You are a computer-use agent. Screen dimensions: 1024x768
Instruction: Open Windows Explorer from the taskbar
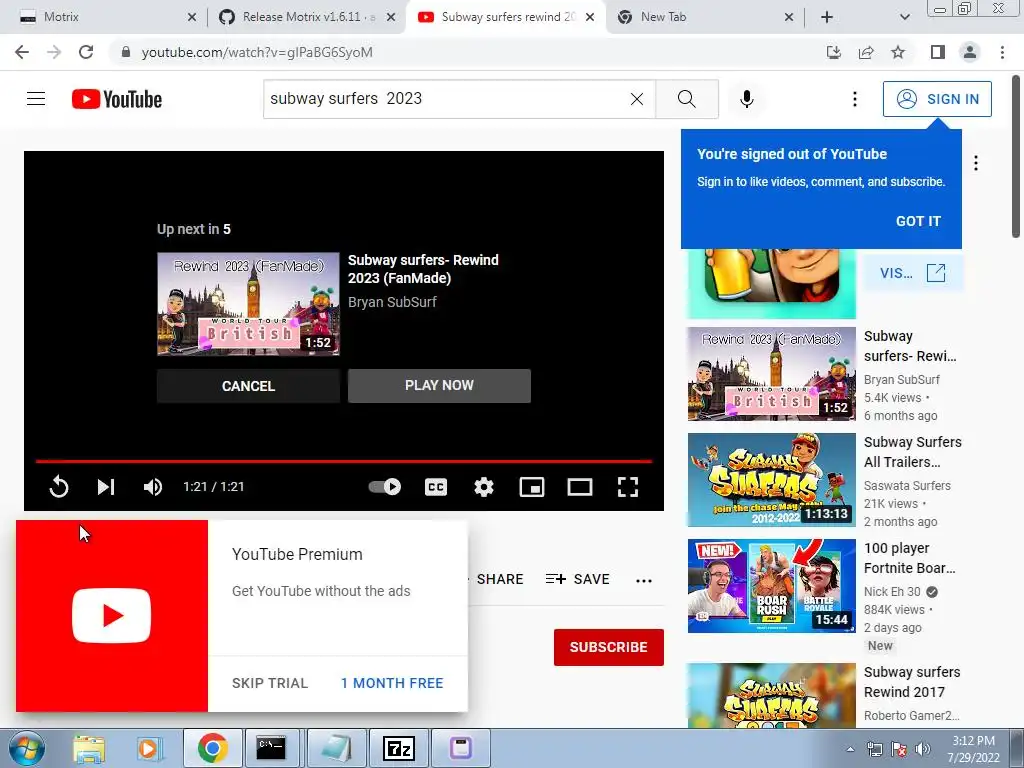[x=89, y=748]
